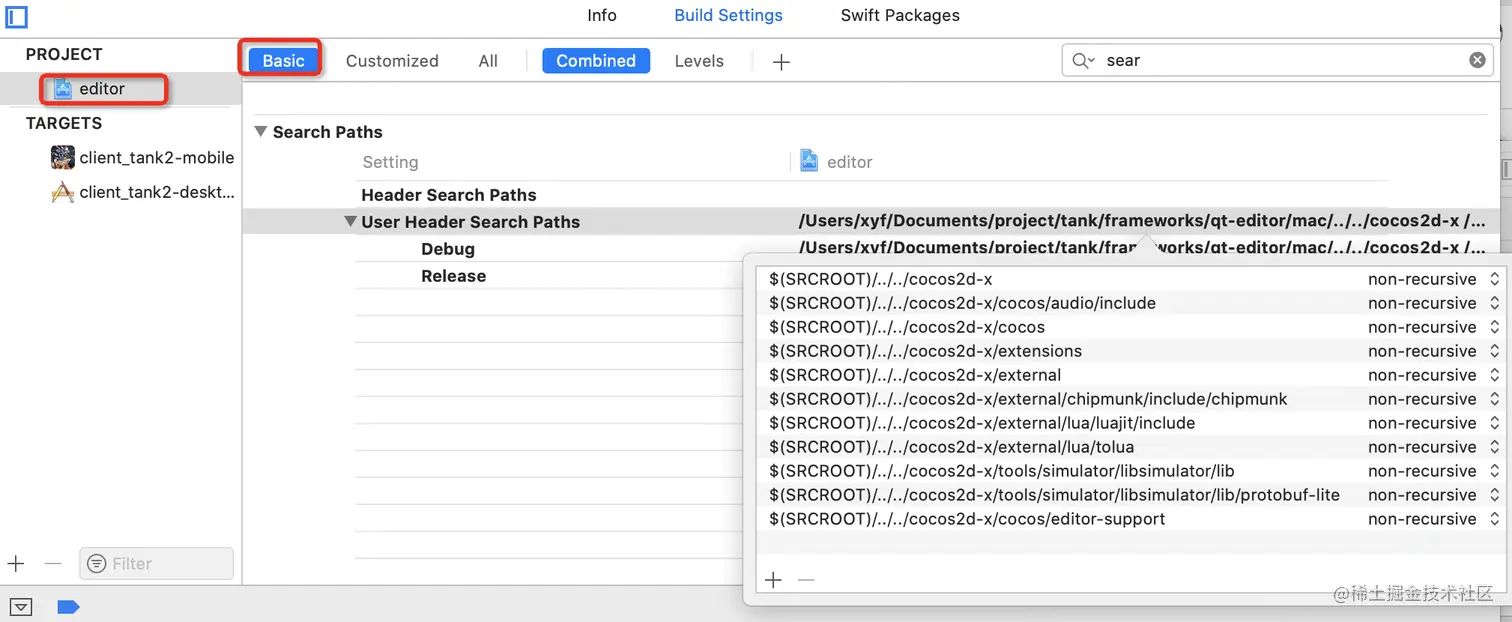Toggle the navigator sidebar panel icon

point(16,16)
